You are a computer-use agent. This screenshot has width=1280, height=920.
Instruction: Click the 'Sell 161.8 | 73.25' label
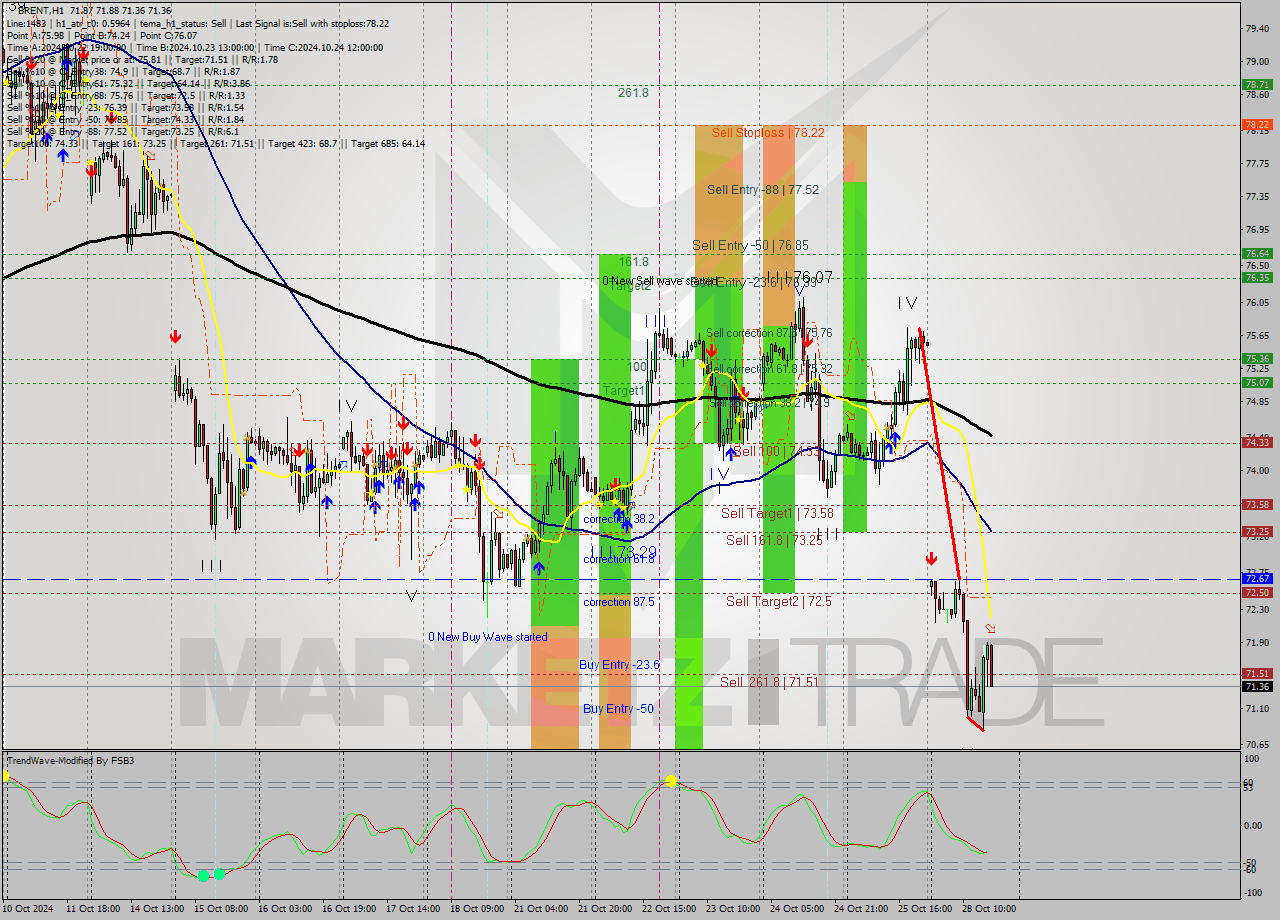[776, 540]
